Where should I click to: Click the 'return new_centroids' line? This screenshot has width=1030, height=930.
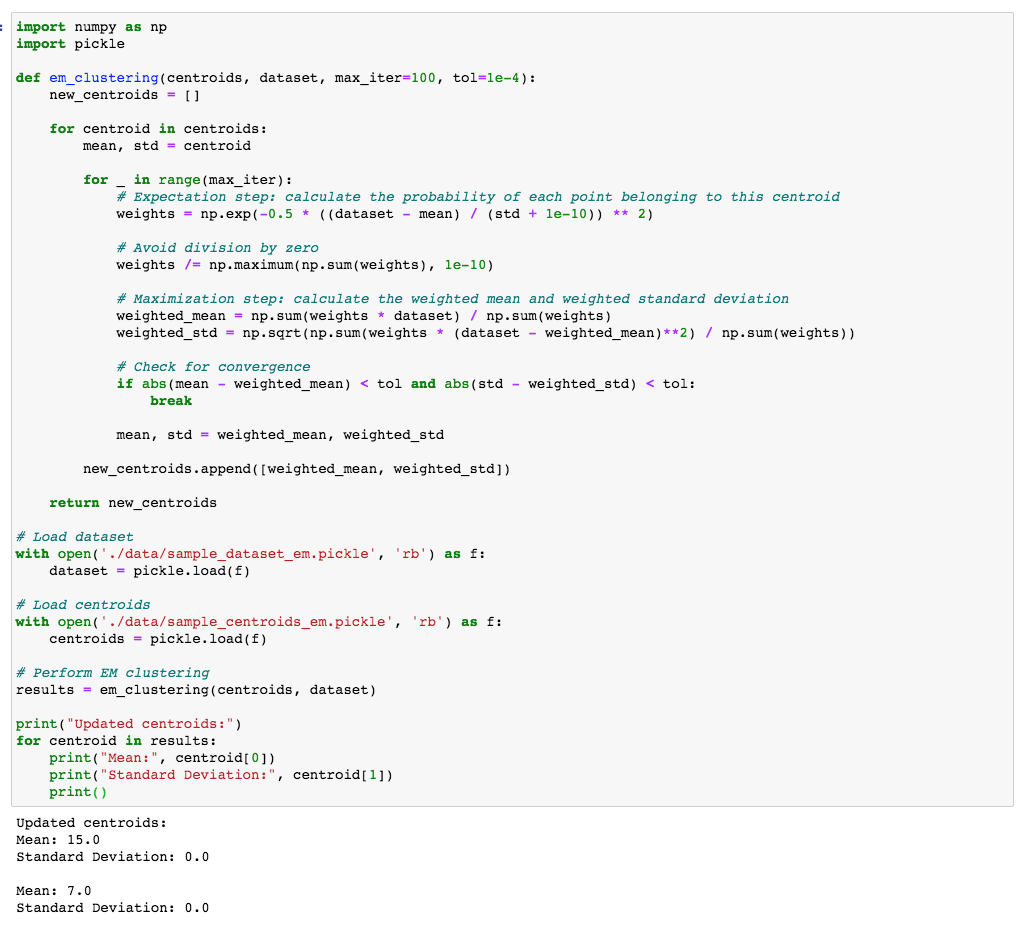[133, 503]
